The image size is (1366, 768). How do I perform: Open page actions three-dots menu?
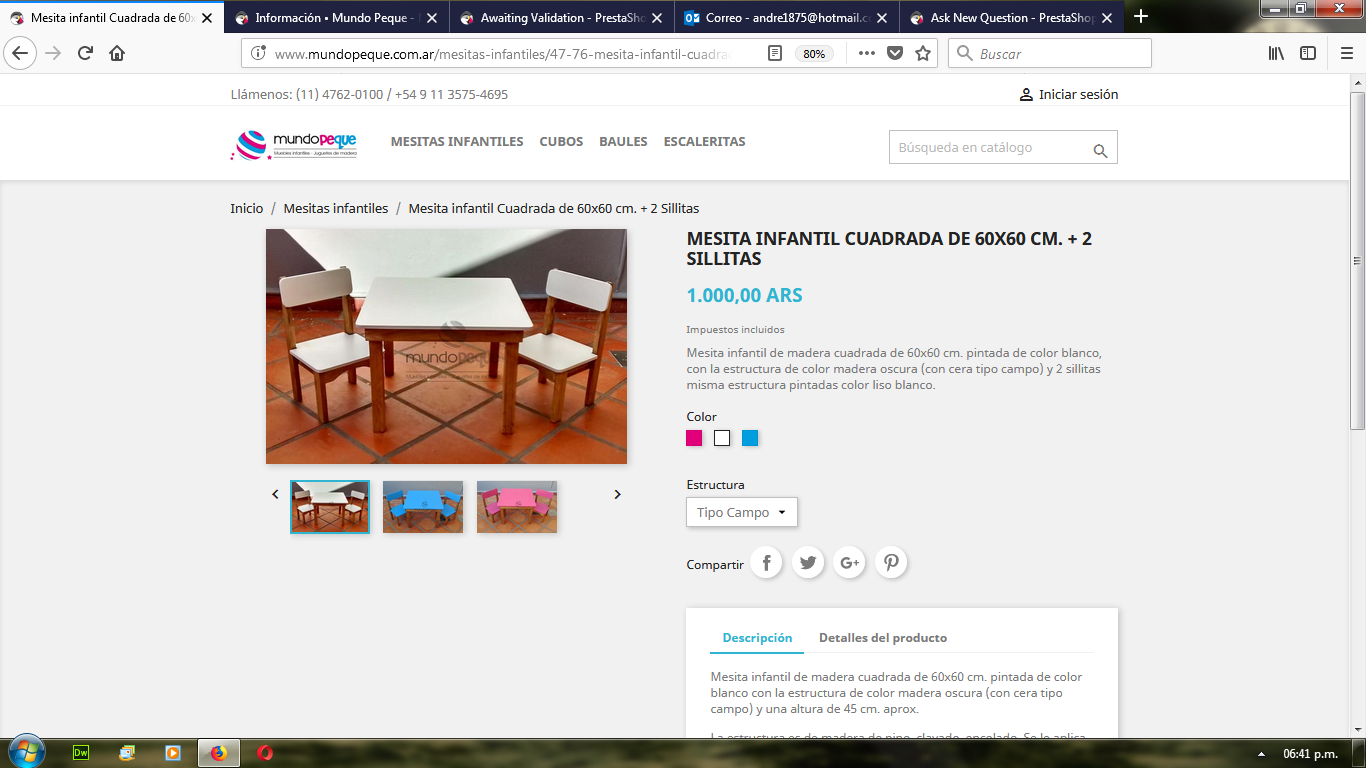coord(866,54)
